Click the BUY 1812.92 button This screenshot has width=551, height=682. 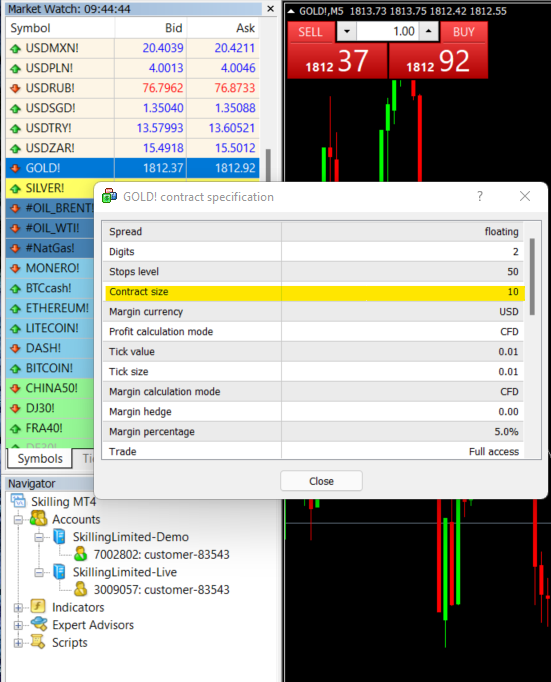(438, 61)
